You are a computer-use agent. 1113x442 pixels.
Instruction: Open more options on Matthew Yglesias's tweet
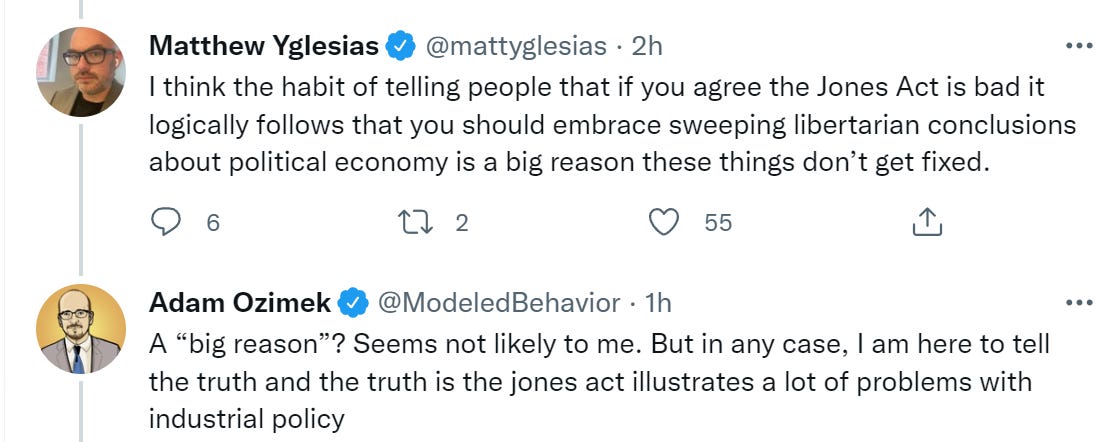coord(1080,46)
